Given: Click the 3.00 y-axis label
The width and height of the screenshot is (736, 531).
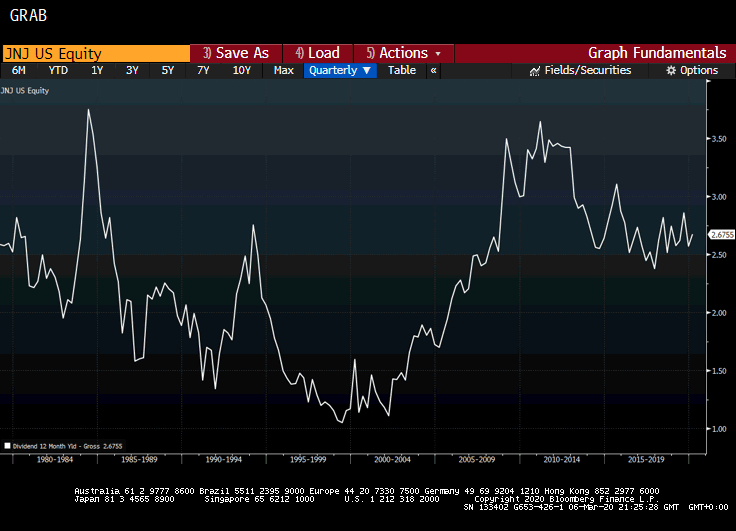Looking at the screenshot, I should click(719, 197).
